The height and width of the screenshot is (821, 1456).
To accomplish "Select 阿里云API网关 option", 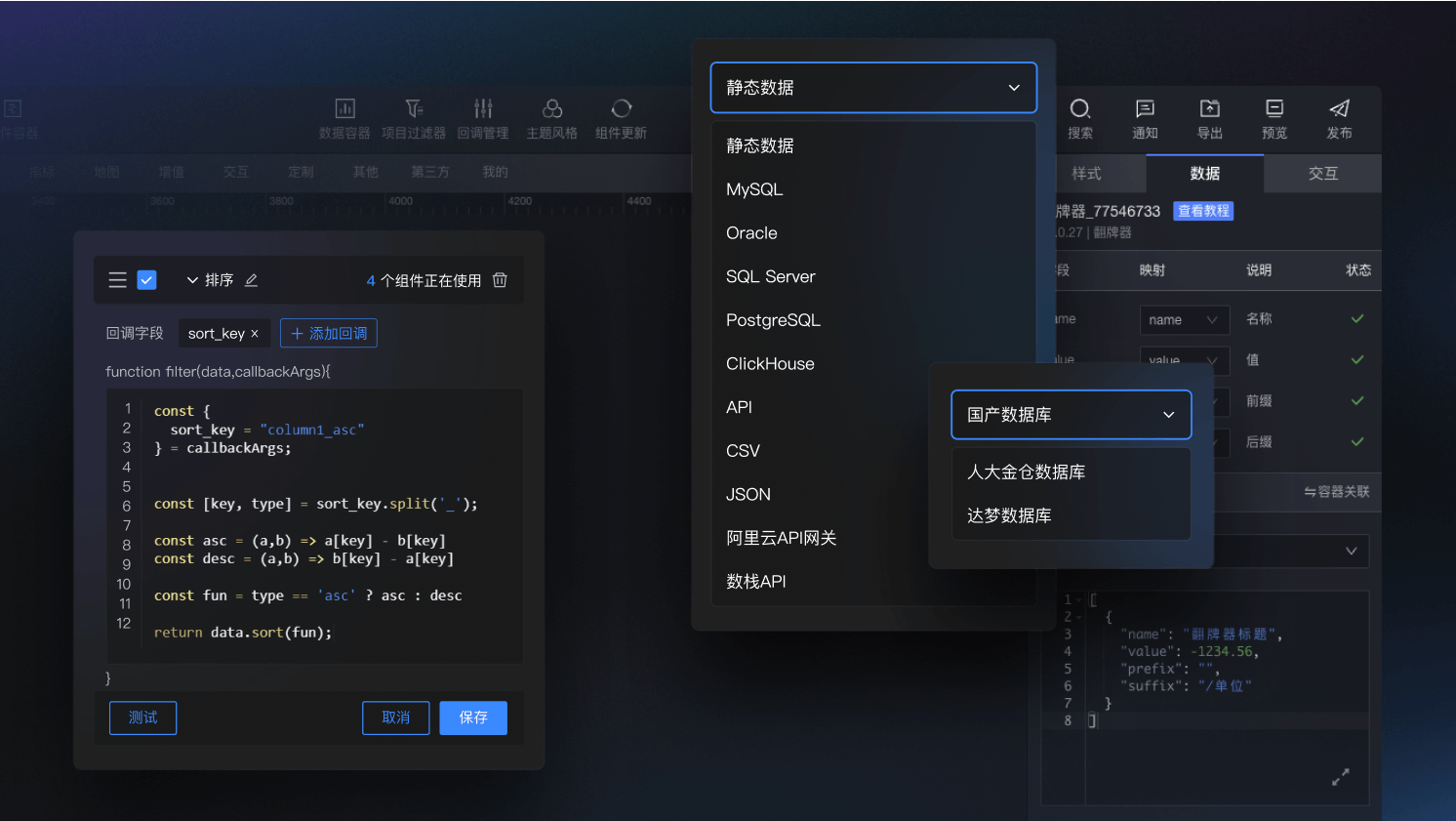I will [820, 538].
